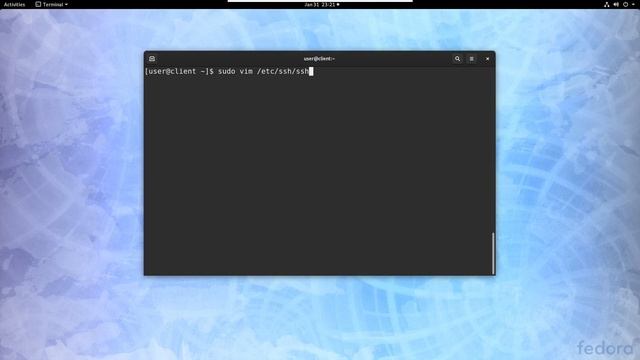The width and height of the screenshot is (640, 360).
Task: Click the [user@client ~]$ prompt text
Action: (179, 71)
